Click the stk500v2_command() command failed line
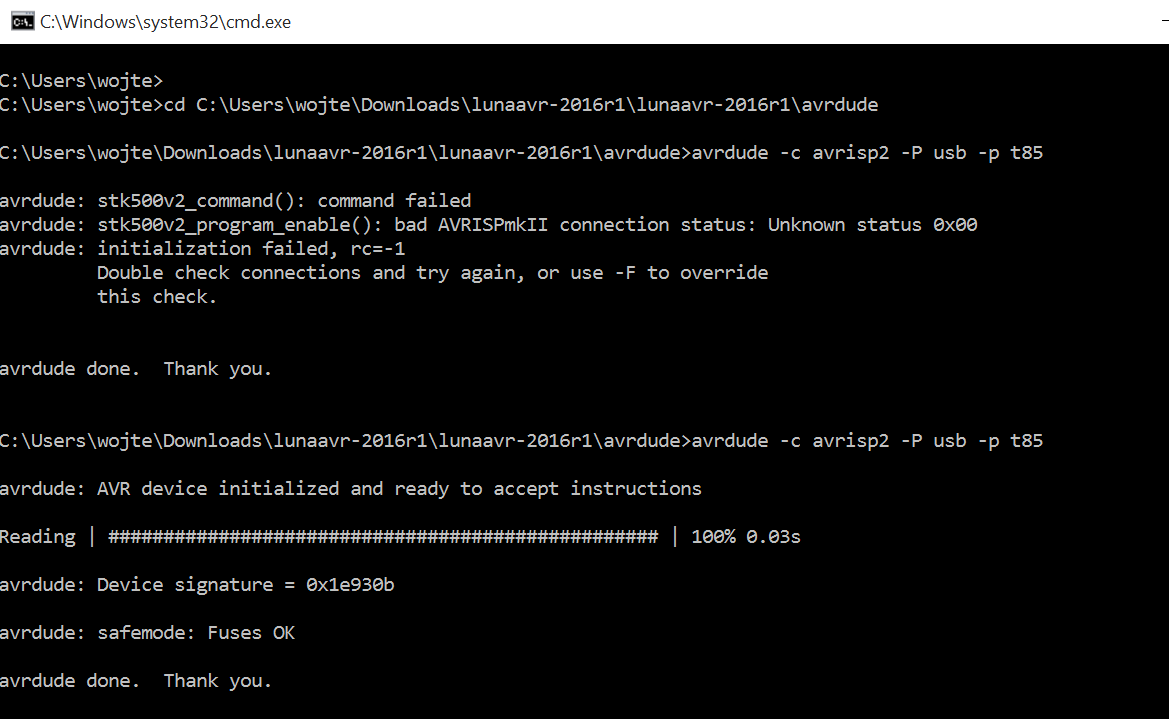Image resolution: width=1169 pixels, height=719 pixels. tap(236, 201)
